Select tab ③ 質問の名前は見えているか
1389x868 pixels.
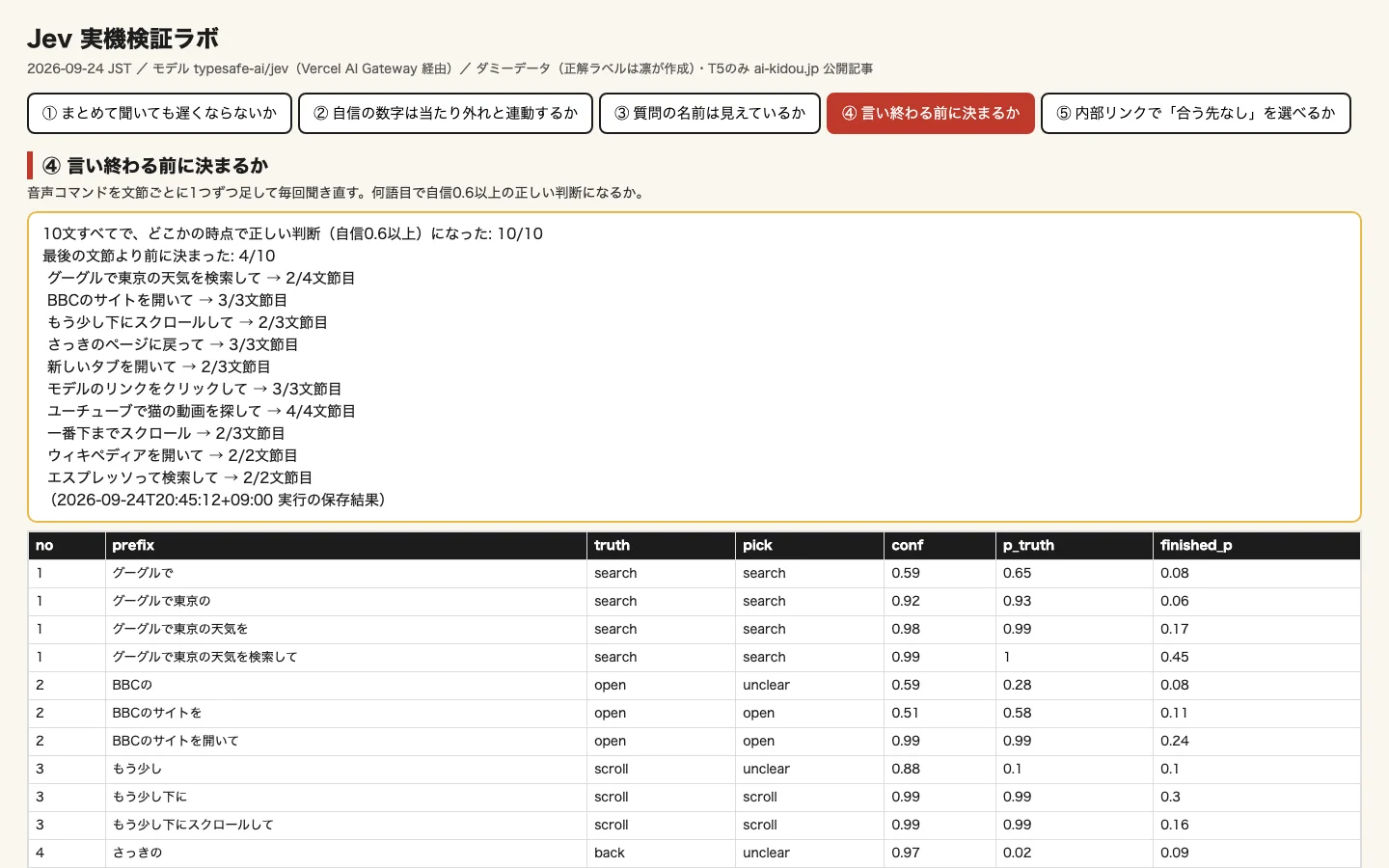(x=710, y=113)
